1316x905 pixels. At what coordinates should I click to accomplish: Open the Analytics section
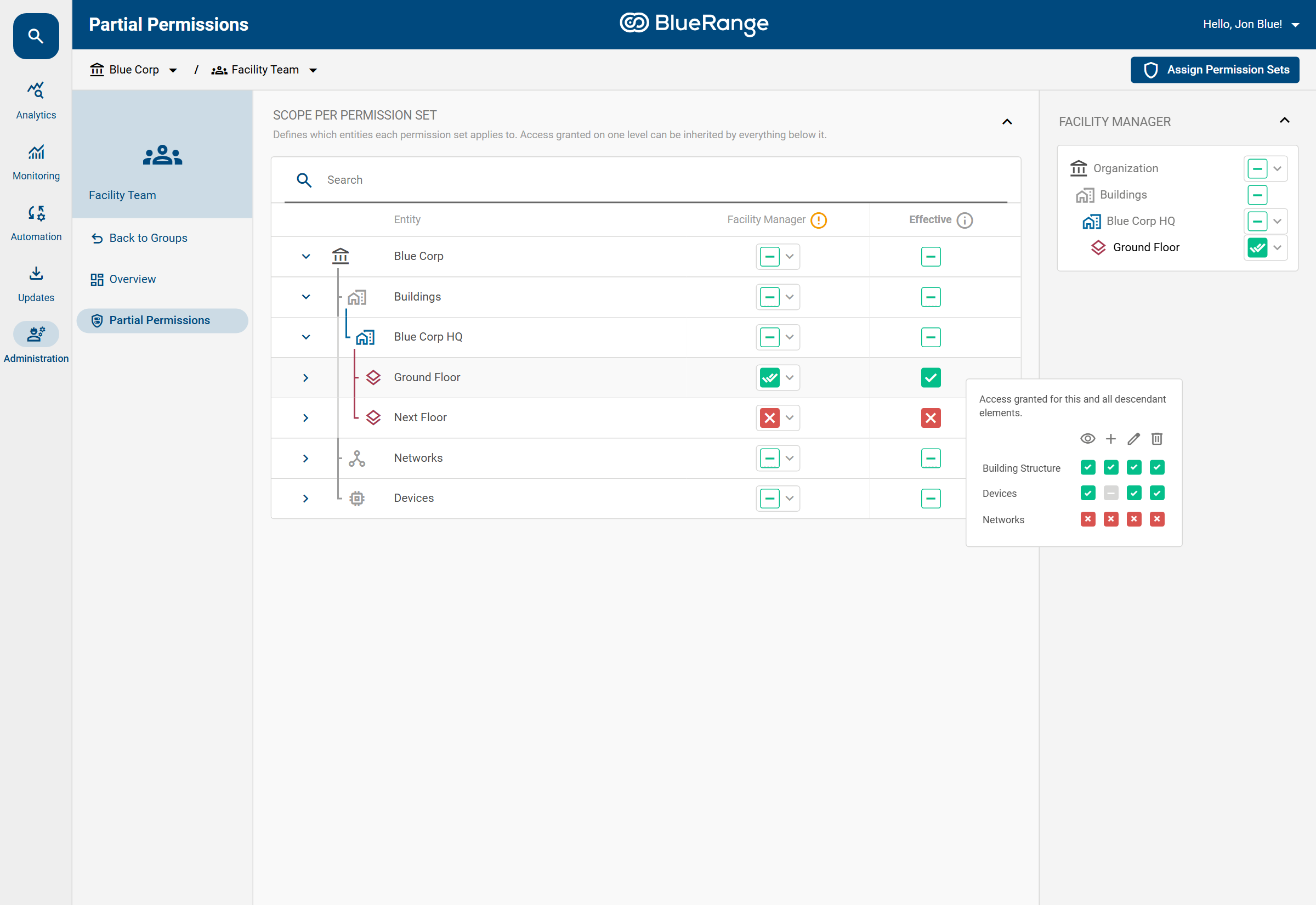pos(36,101)
